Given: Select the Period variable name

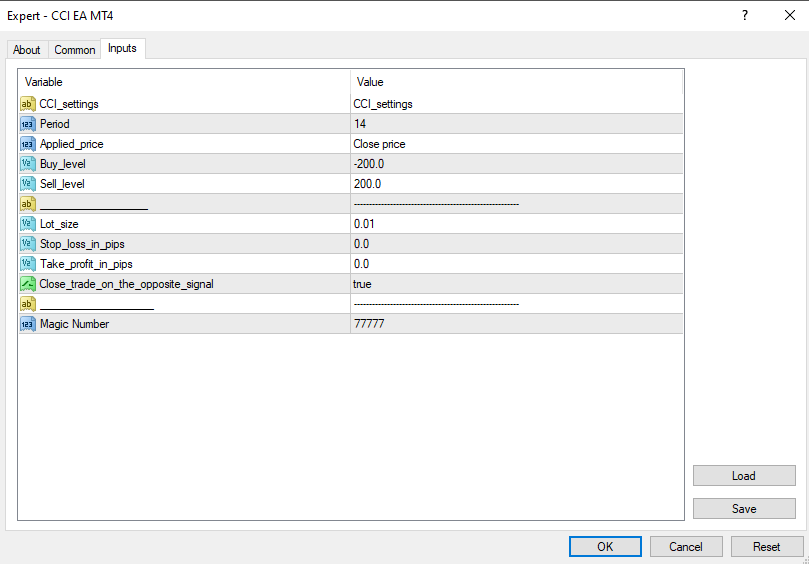Looking at the screenshot, I should click(x=55, y=124).
